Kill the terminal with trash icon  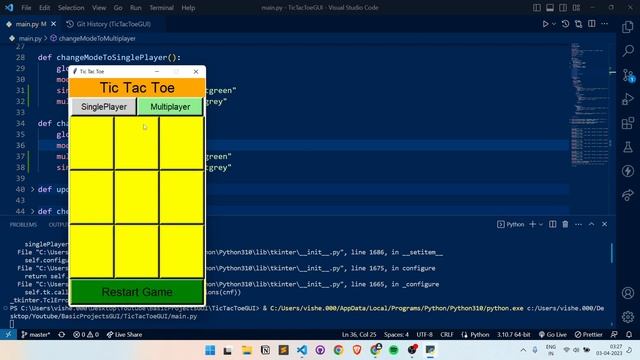coord(565,224)
